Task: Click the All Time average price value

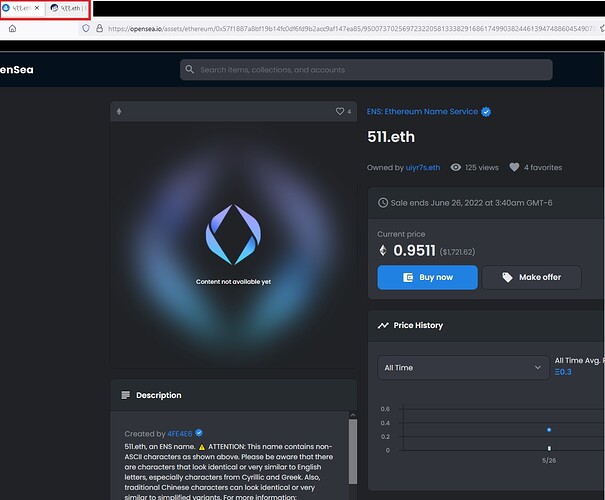Action: pyautogui.click(x=563, y=372)
